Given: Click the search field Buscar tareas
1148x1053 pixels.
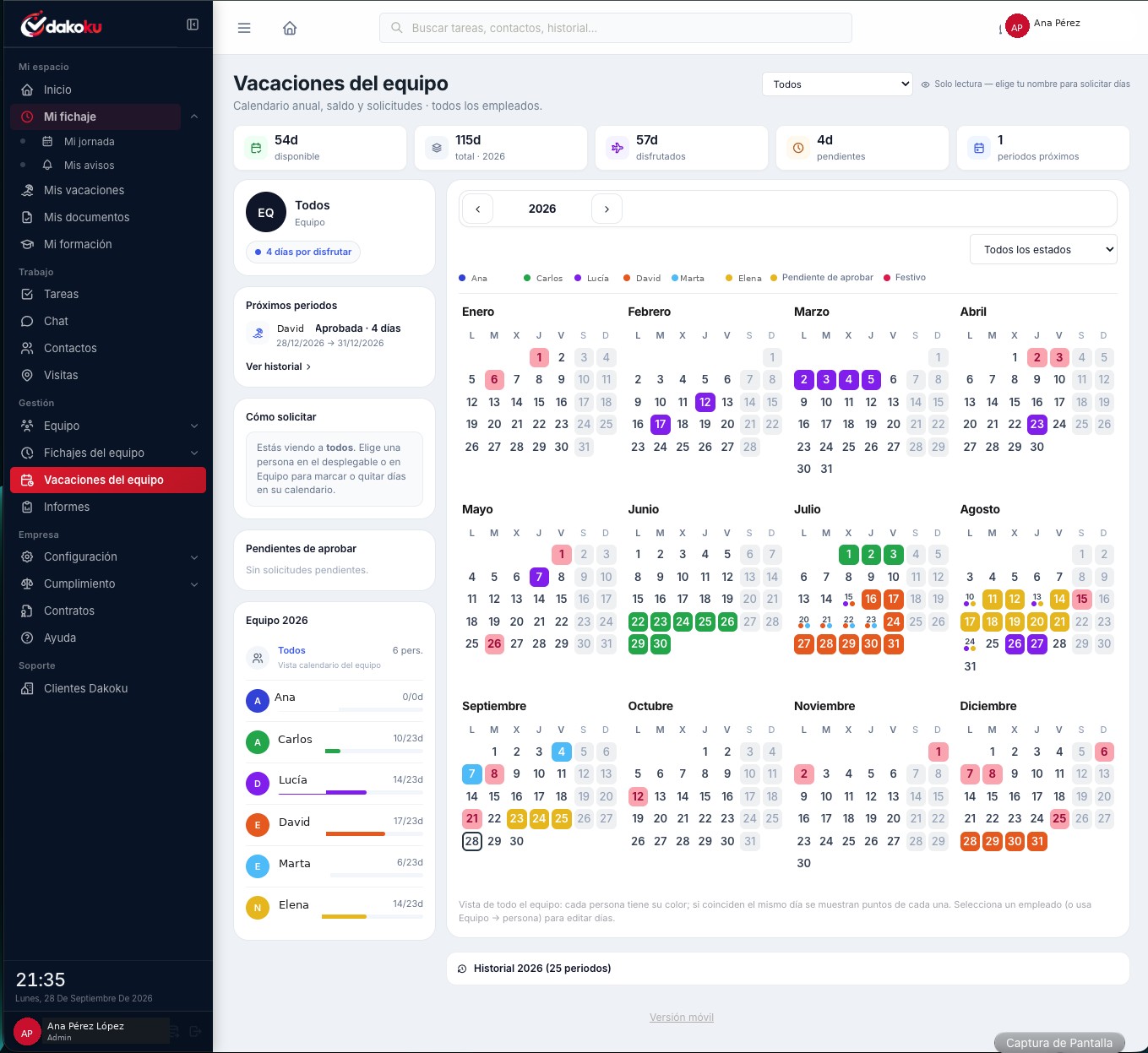Looking at the screenshot, I should [616, 28].
